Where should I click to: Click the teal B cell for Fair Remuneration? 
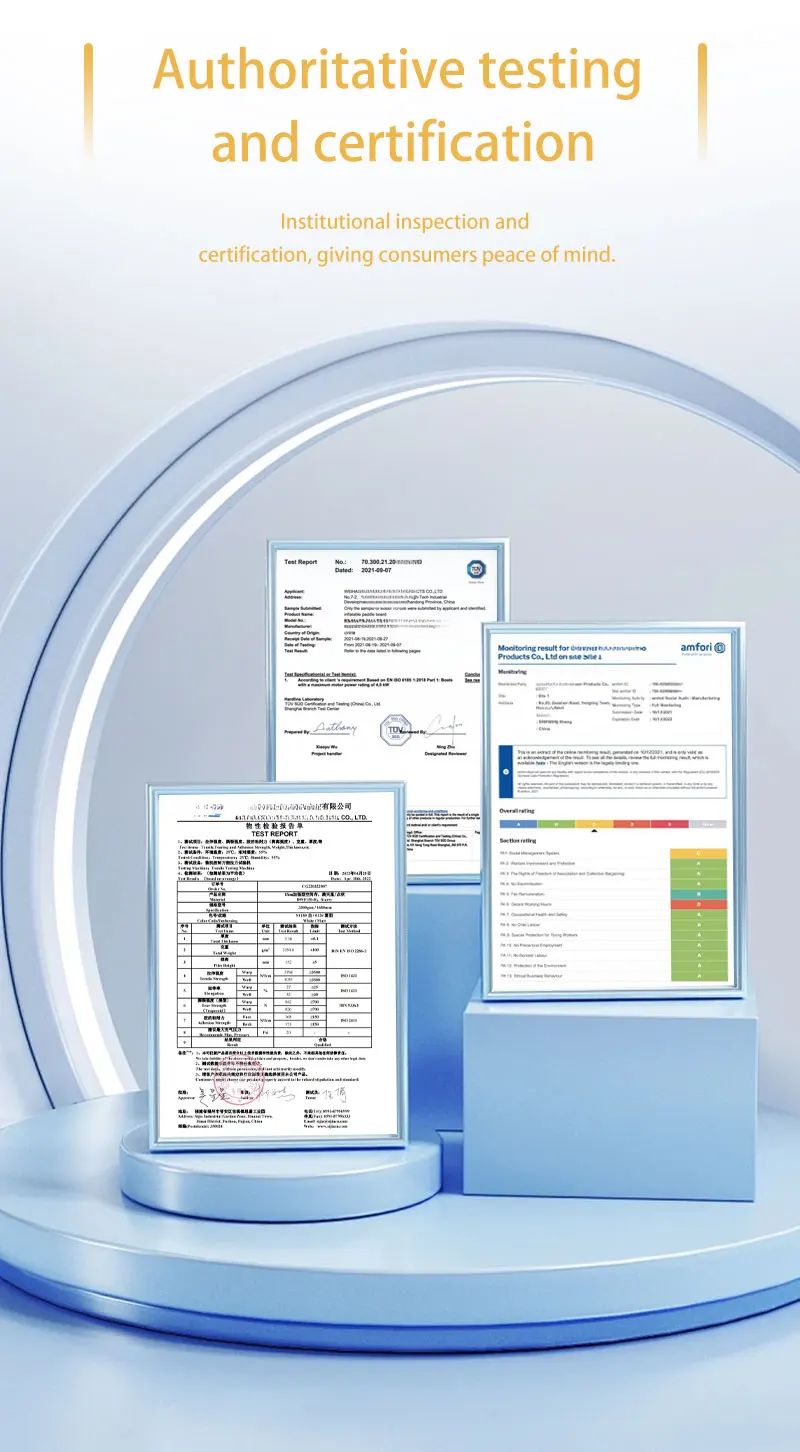point(698,893)
